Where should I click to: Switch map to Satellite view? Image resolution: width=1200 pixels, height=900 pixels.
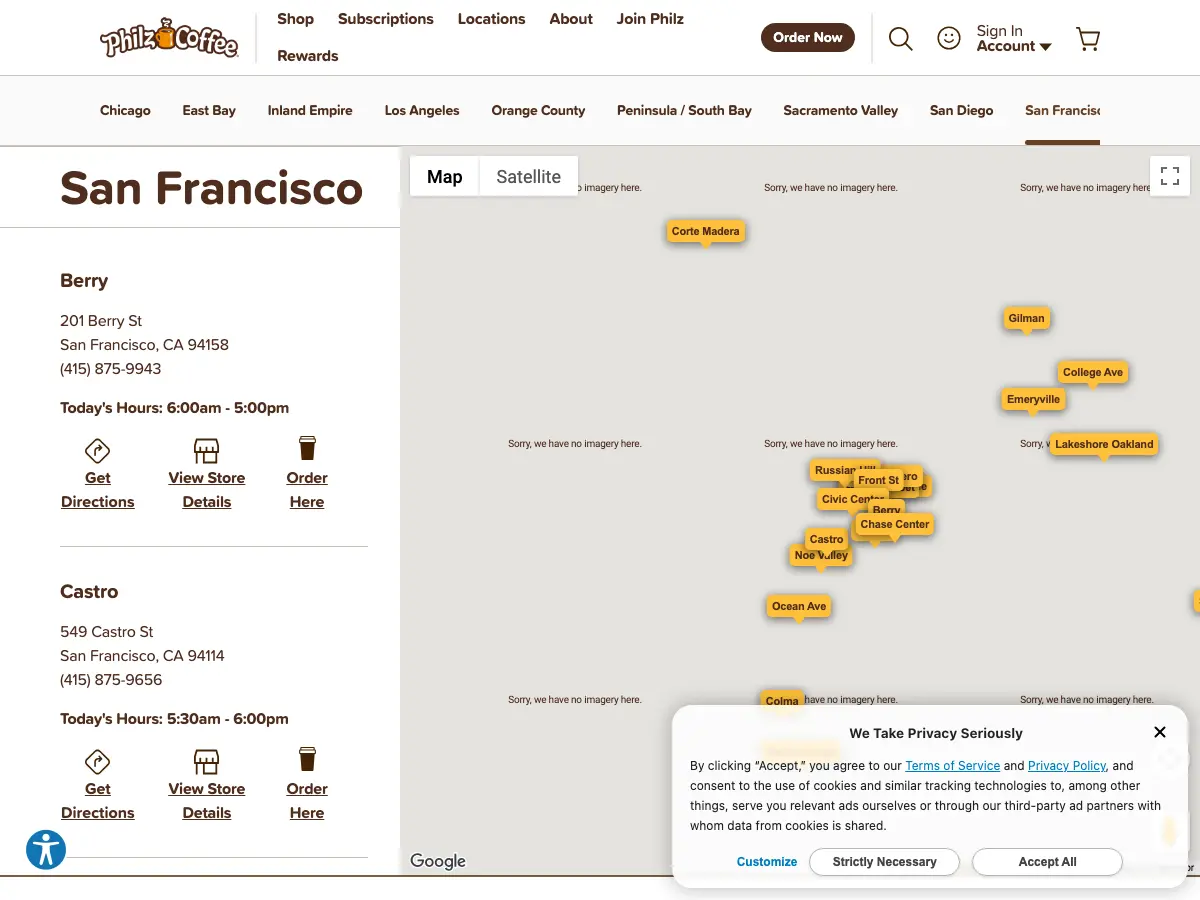[x=528, y=177]
